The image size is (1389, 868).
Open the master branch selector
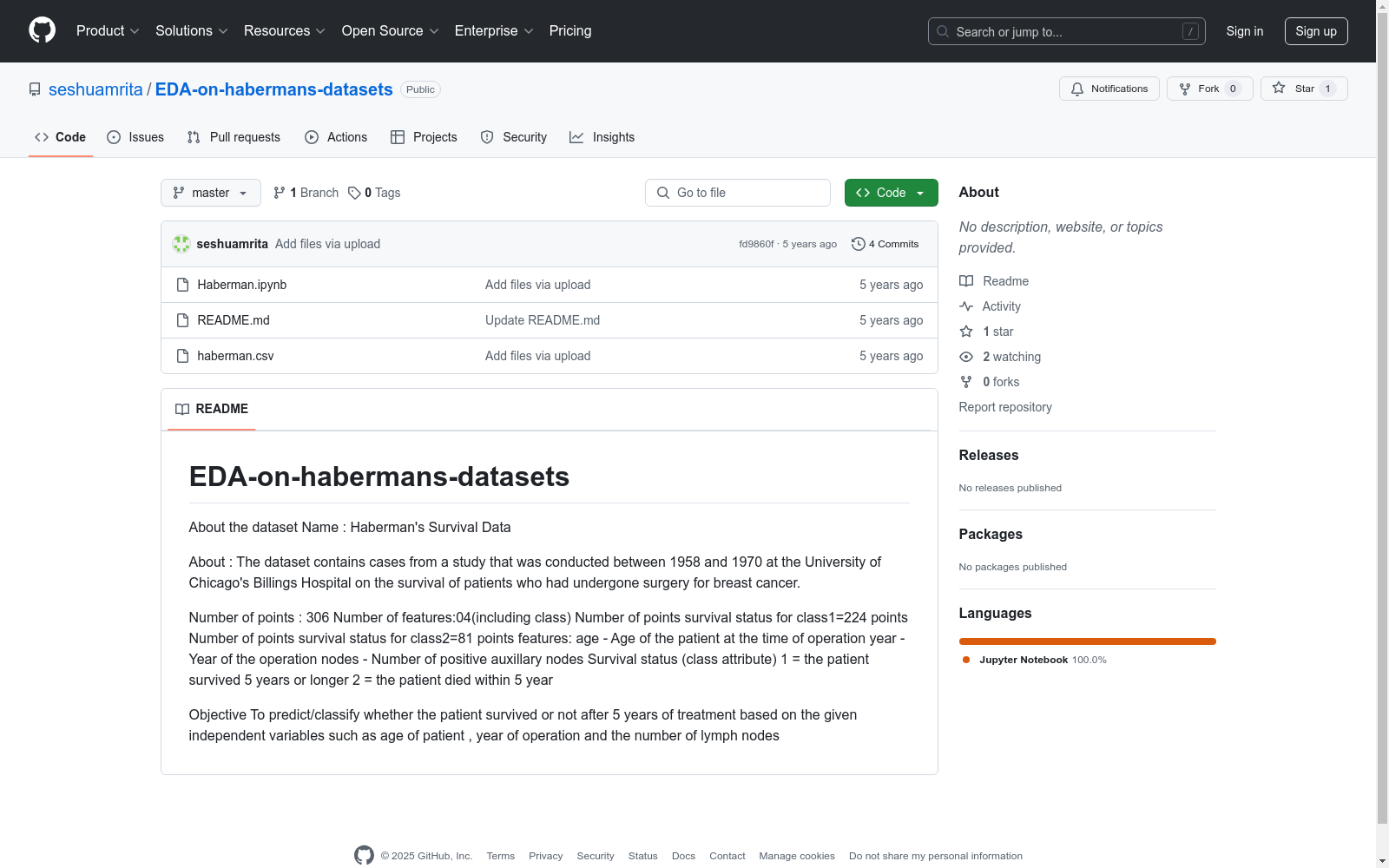pos(211,193)
